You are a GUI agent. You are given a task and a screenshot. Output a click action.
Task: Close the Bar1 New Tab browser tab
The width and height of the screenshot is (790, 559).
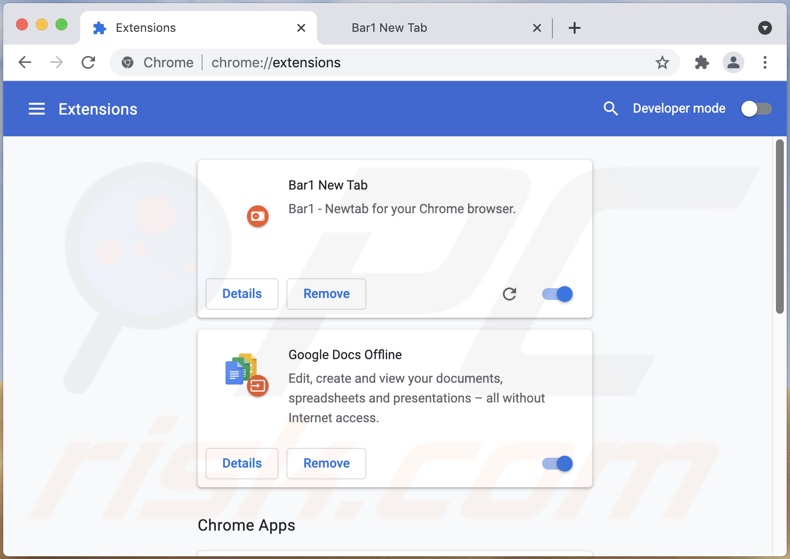537,28
